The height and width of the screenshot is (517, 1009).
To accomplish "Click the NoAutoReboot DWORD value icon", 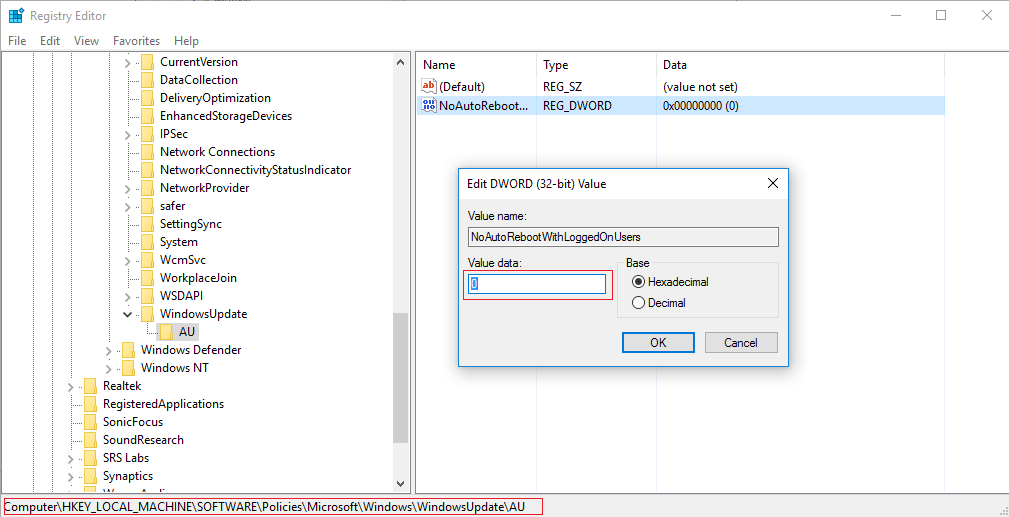I will click(x=430, y=106).
